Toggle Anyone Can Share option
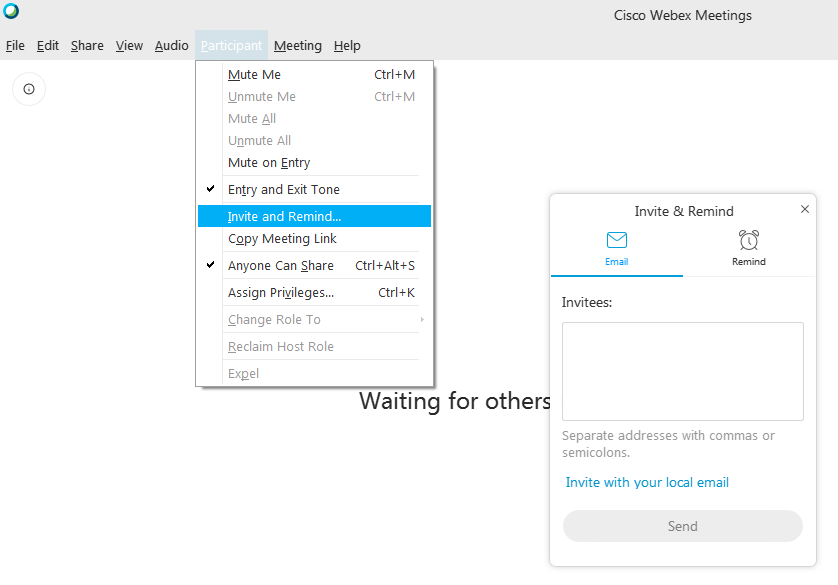 click(314, 266)
